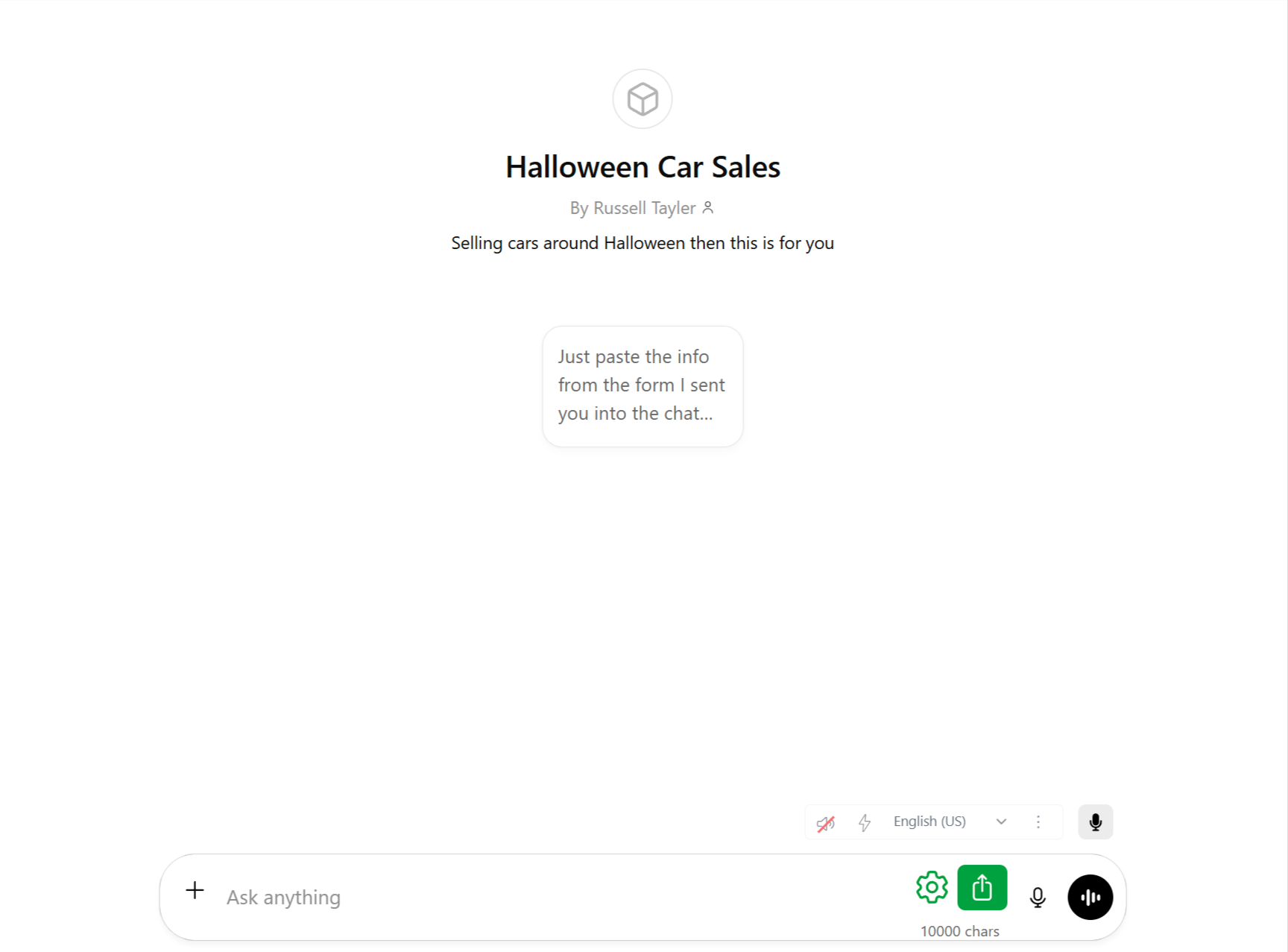Select the "Just paste the info" suggestion card
This screenshot has width=1288, height=952.
coord(643,386)
